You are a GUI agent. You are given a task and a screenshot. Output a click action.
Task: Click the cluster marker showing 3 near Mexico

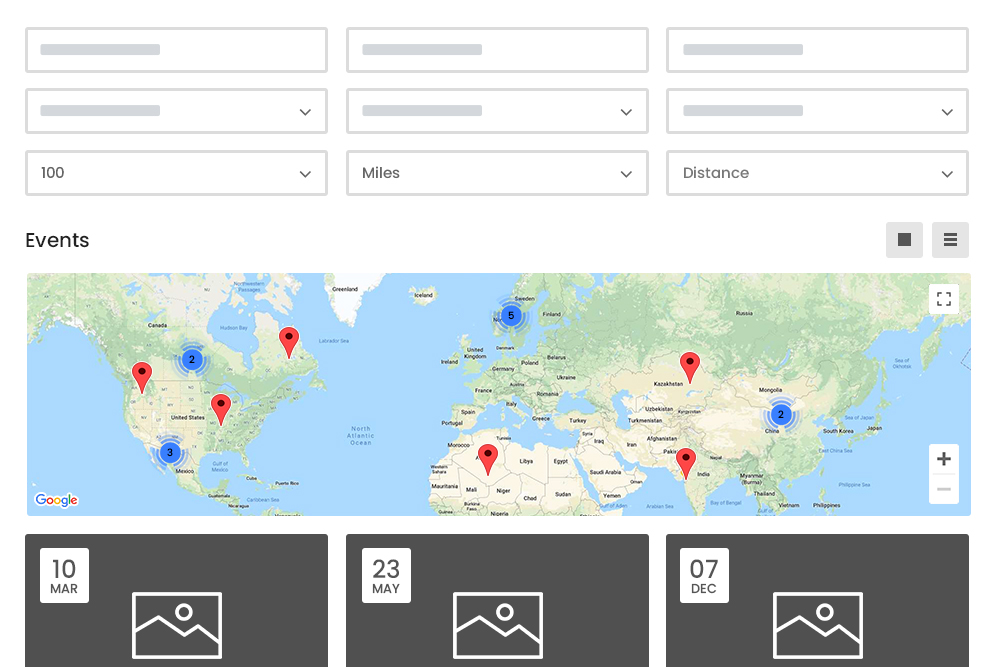click(x=170, y=452)
